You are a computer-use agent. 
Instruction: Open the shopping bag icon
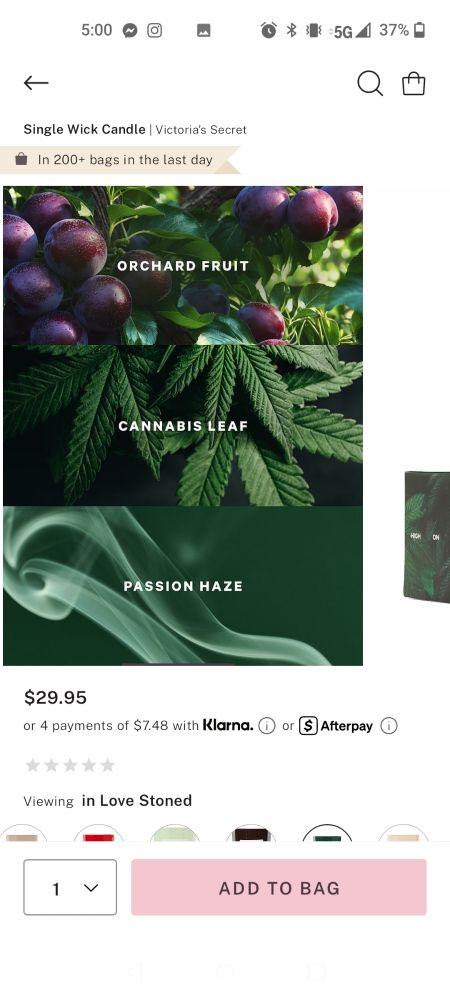point(414,84)
